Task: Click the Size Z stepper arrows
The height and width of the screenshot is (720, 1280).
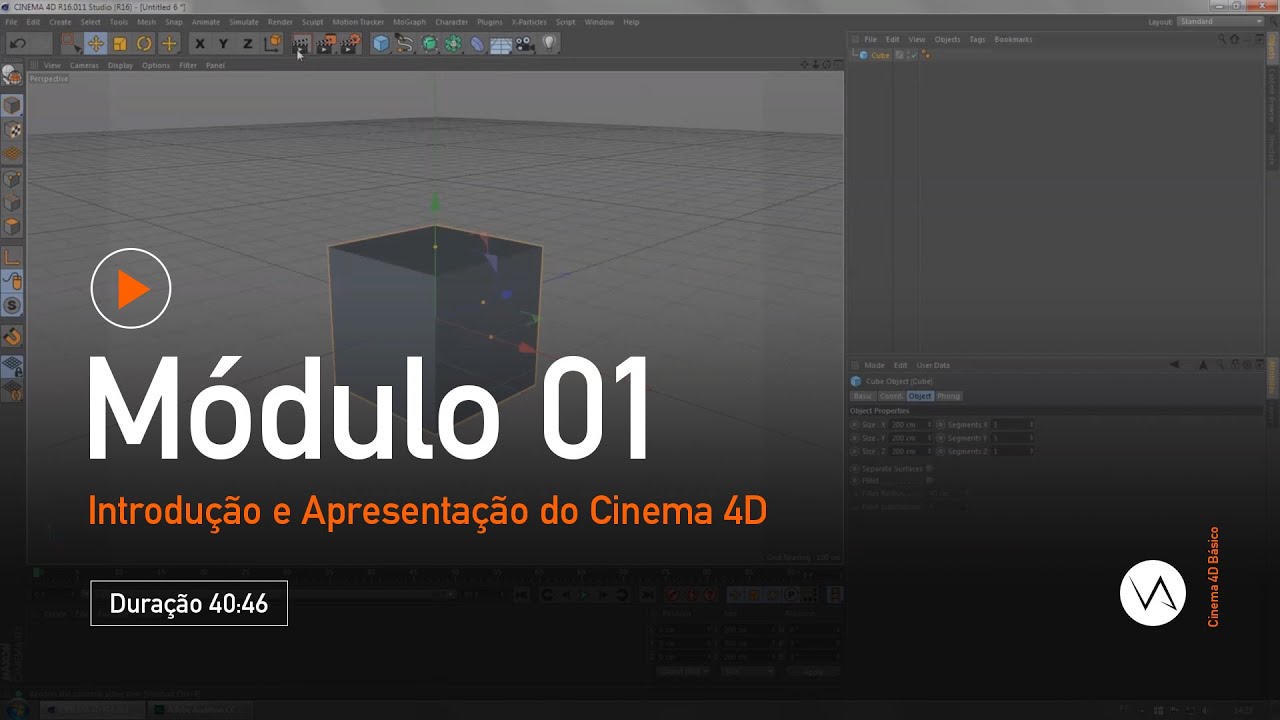Action: pos(930,451)
